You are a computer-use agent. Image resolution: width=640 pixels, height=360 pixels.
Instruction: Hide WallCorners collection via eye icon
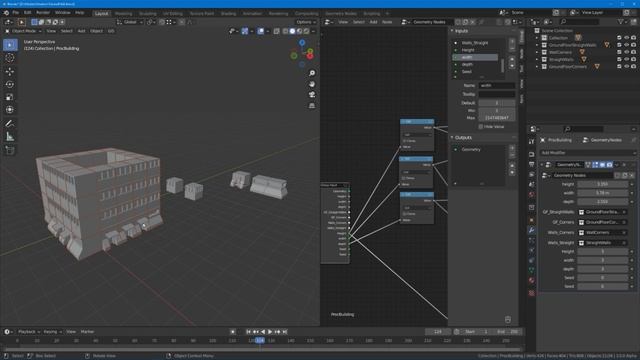627,52
